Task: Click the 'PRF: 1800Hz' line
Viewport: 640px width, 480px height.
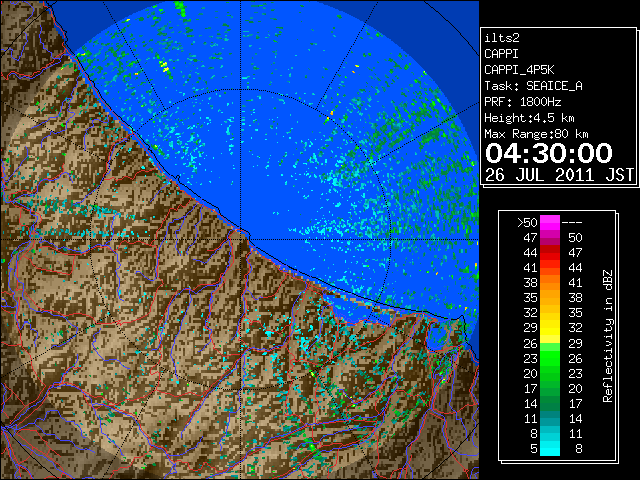Action: 522,102
